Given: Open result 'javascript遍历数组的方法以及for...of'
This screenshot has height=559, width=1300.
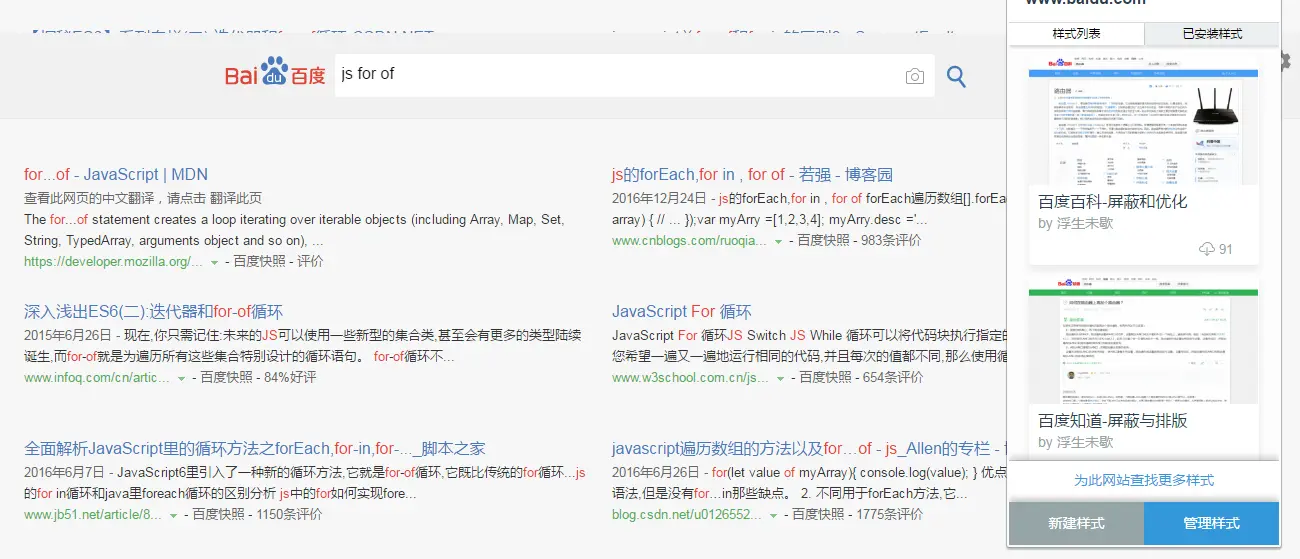Looking at the screenshot, I should click(808, 448).
